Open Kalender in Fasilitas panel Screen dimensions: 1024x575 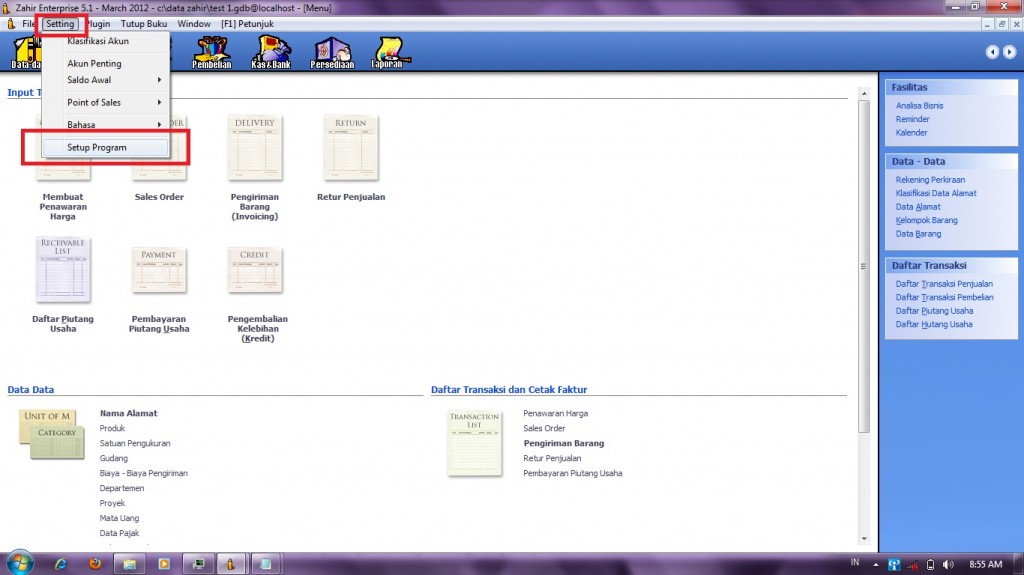click(911, 133)
